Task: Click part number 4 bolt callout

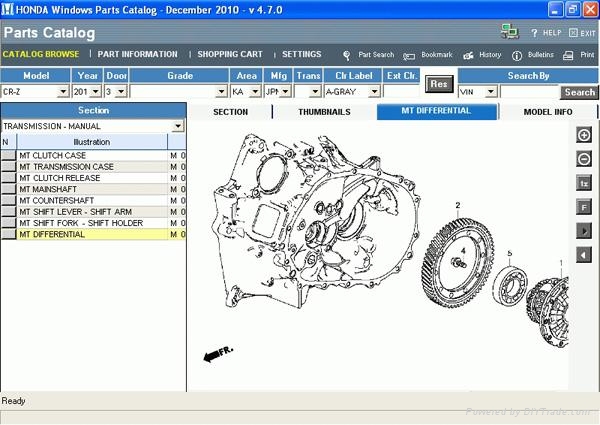Action: [x=463, y=251]
